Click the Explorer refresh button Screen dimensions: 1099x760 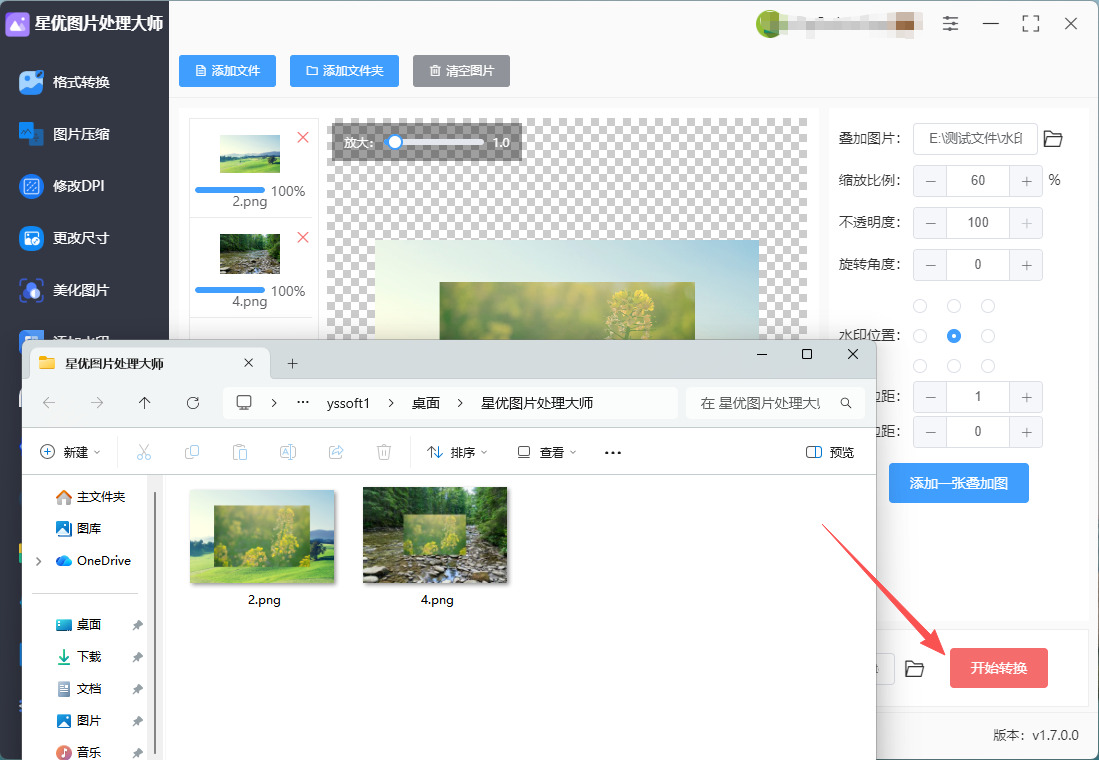point(193,403)
